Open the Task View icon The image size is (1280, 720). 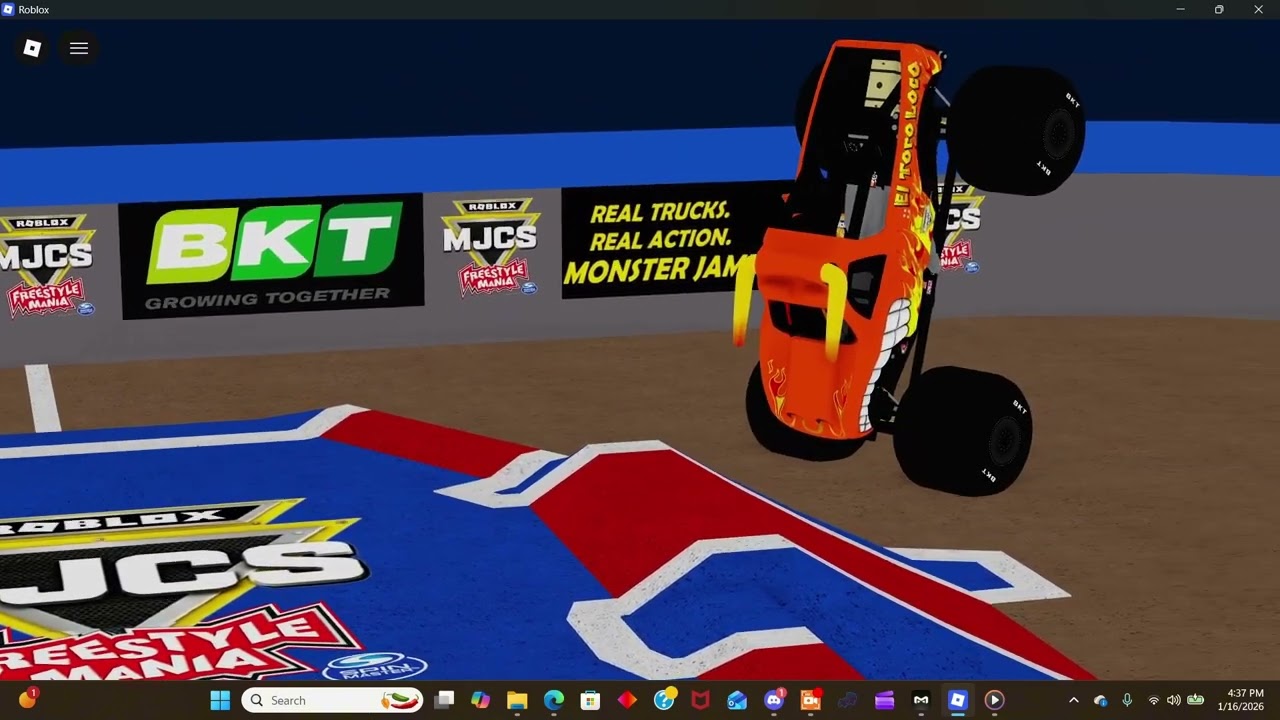pos(445,700)
